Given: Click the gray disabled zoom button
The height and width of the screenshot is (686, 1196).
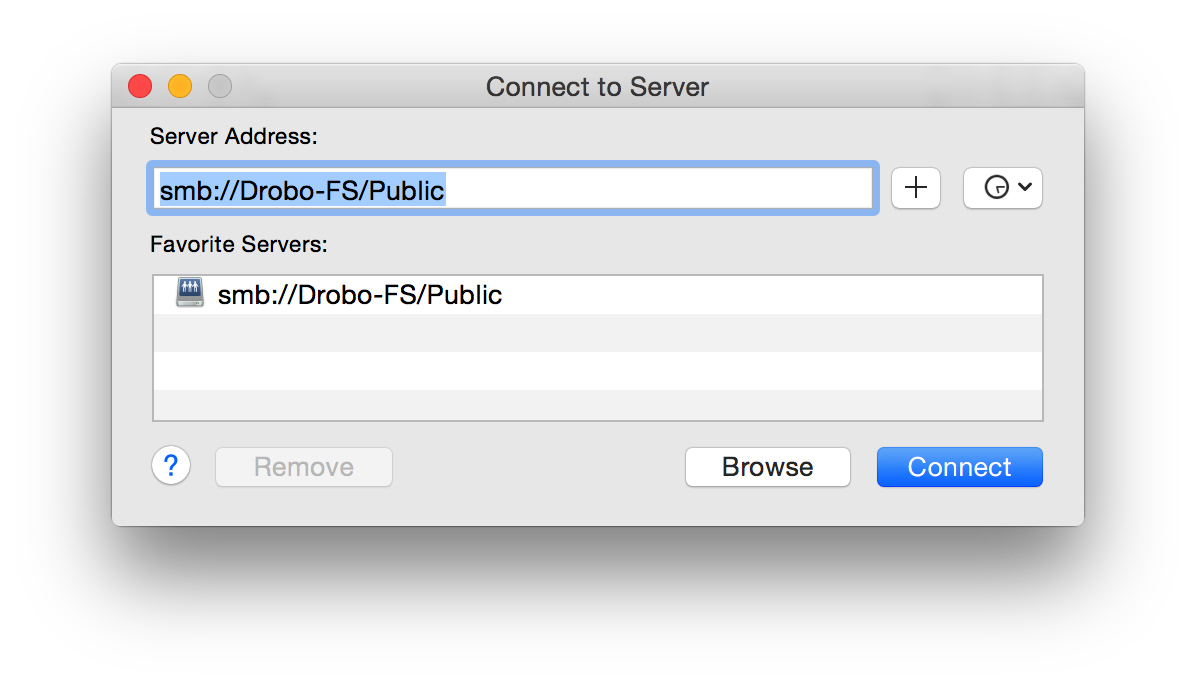Looking at the screenshot, I should (x=220, y=86).
